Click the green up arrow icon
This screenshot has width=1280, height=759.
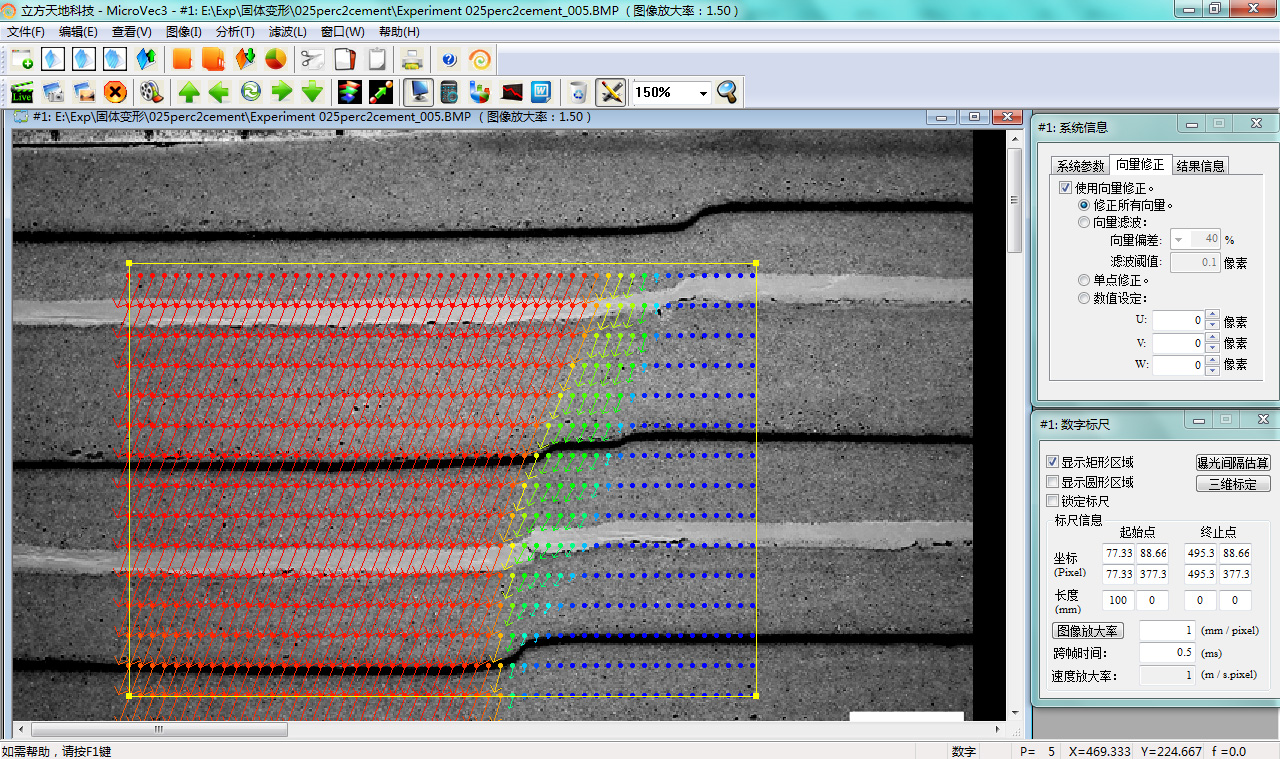pos(189,92)
